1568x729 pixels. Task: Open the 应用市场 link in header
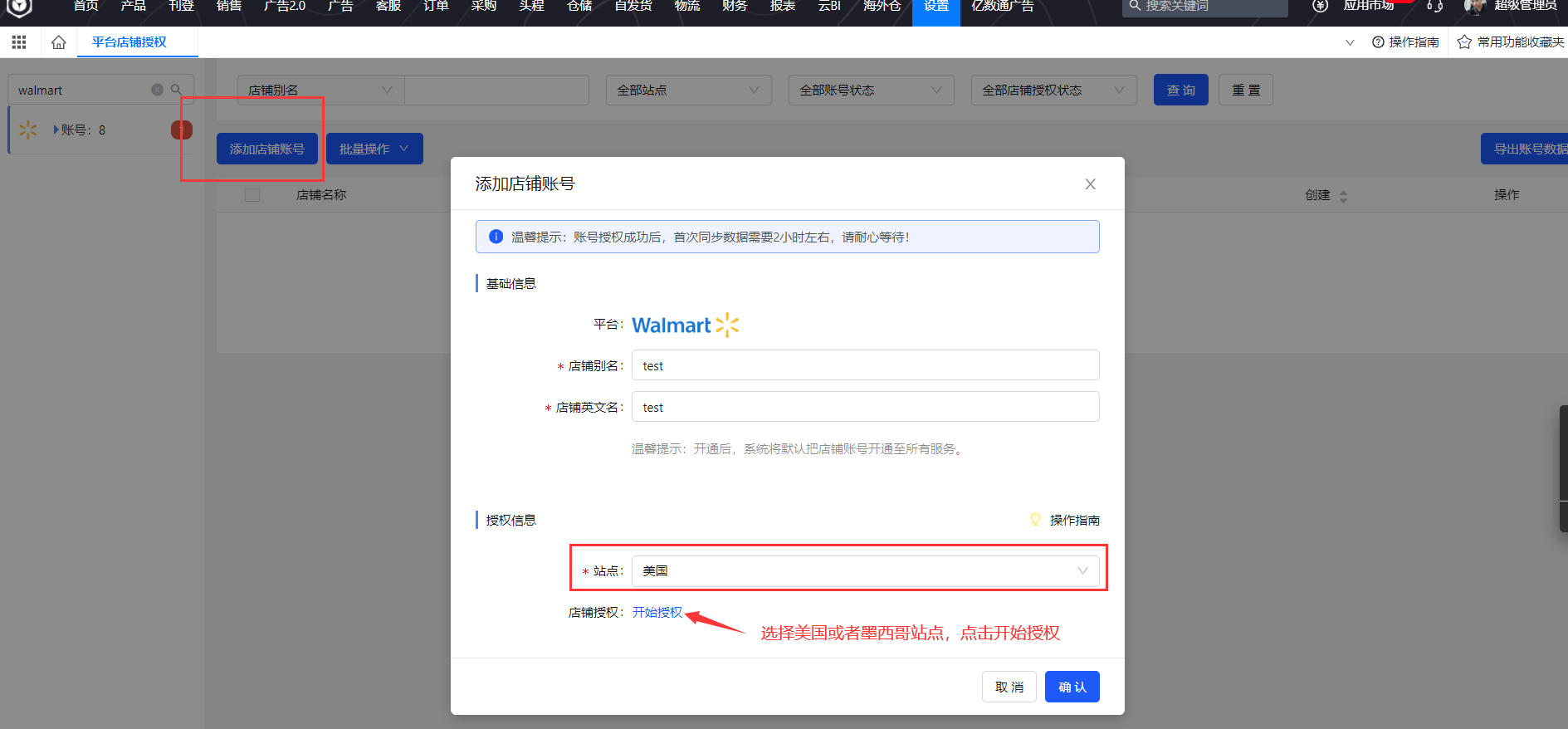point(1369,6)
